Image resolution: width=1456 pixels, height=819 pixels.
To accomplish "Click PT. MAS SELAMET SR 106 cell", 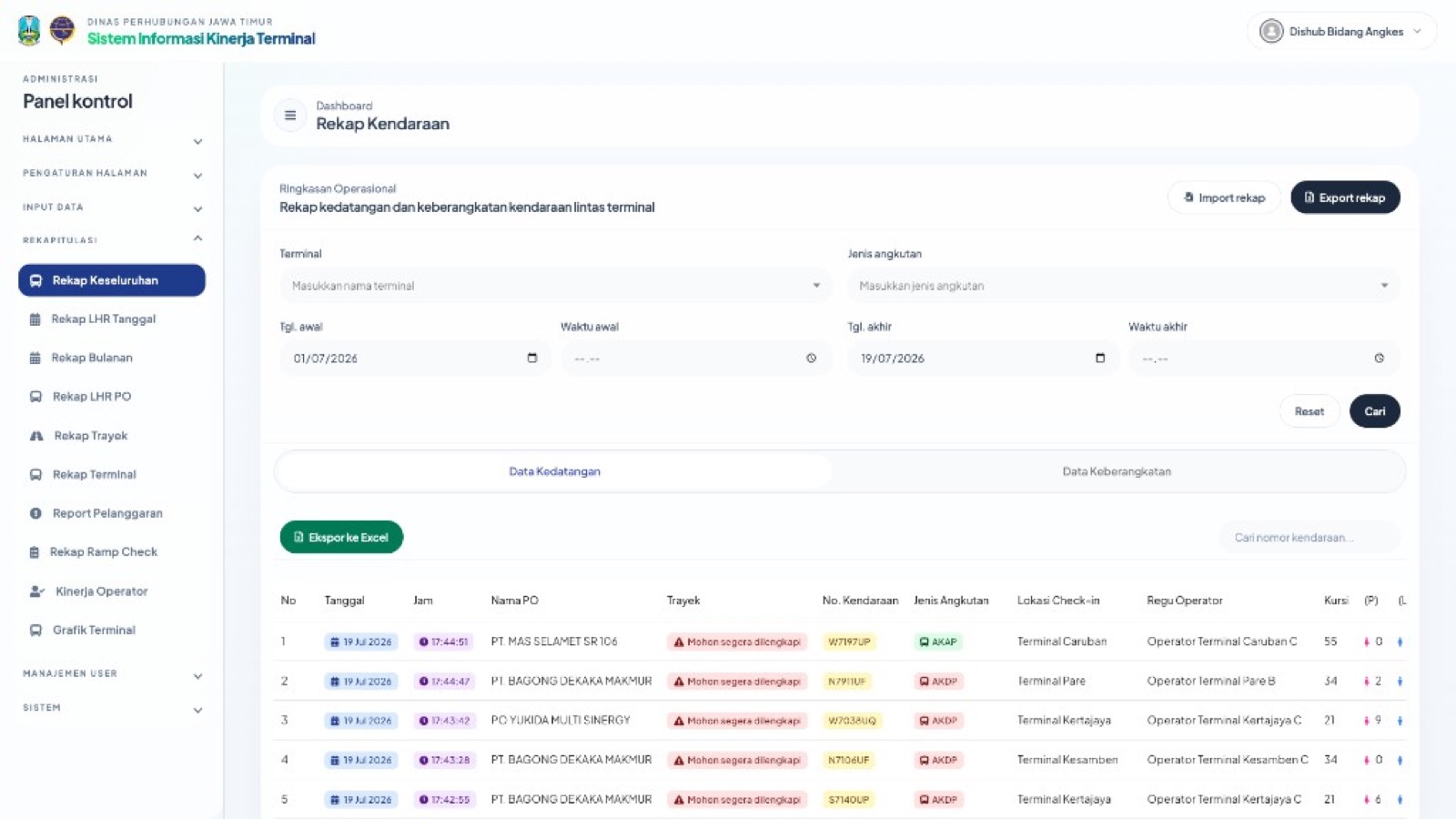I will coord(554,642).
